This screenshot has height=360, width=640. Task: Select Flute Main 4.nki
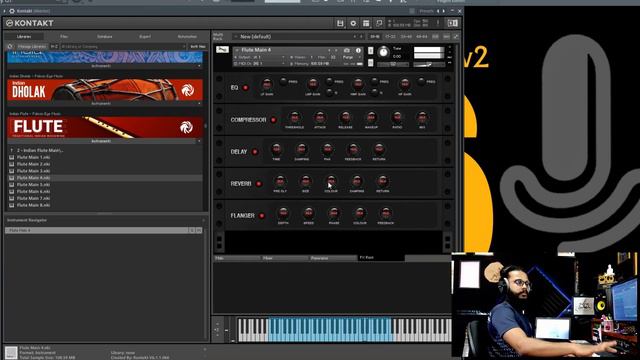coord(105,178)
